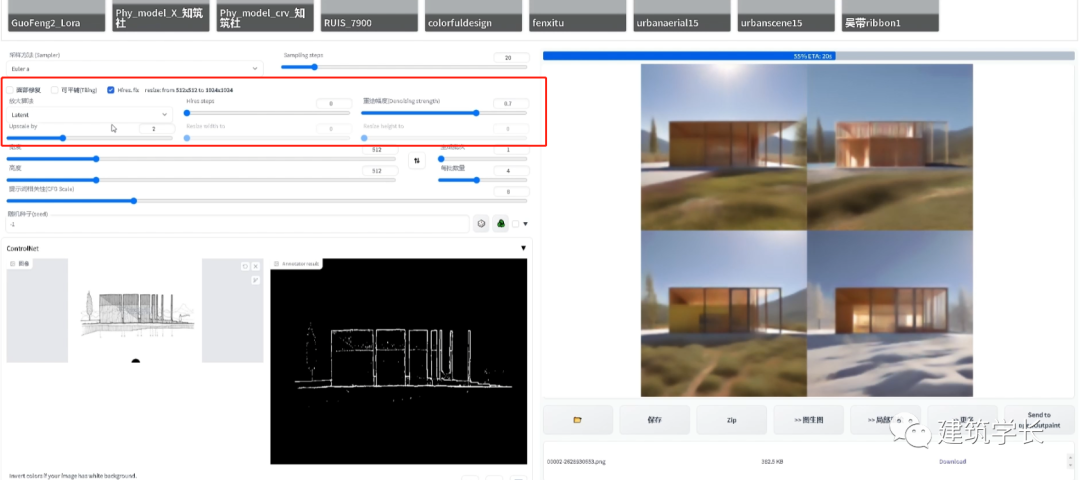Viewport: 1080px width, 480px height.
Task: Open the Euler a sampler dropdown
Action: pyautogui.click(x=133, y=68)
